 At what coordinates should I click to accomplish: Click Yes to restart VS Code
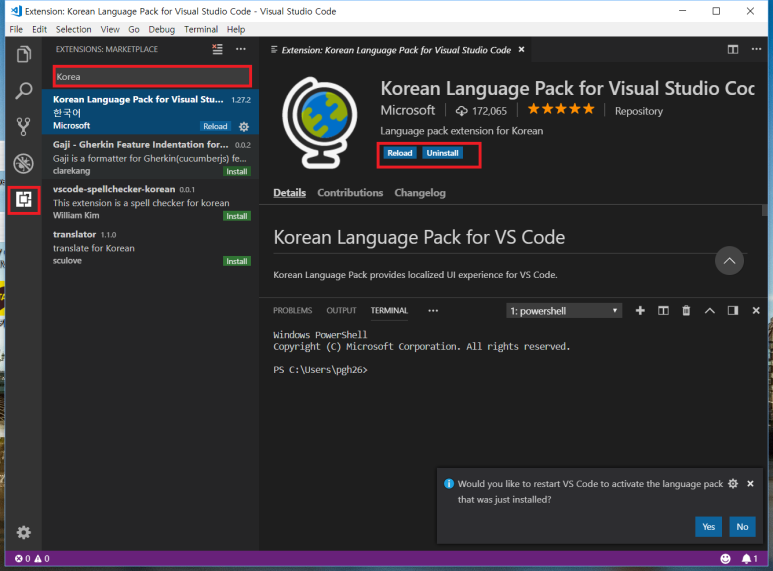tap(708, 527)
